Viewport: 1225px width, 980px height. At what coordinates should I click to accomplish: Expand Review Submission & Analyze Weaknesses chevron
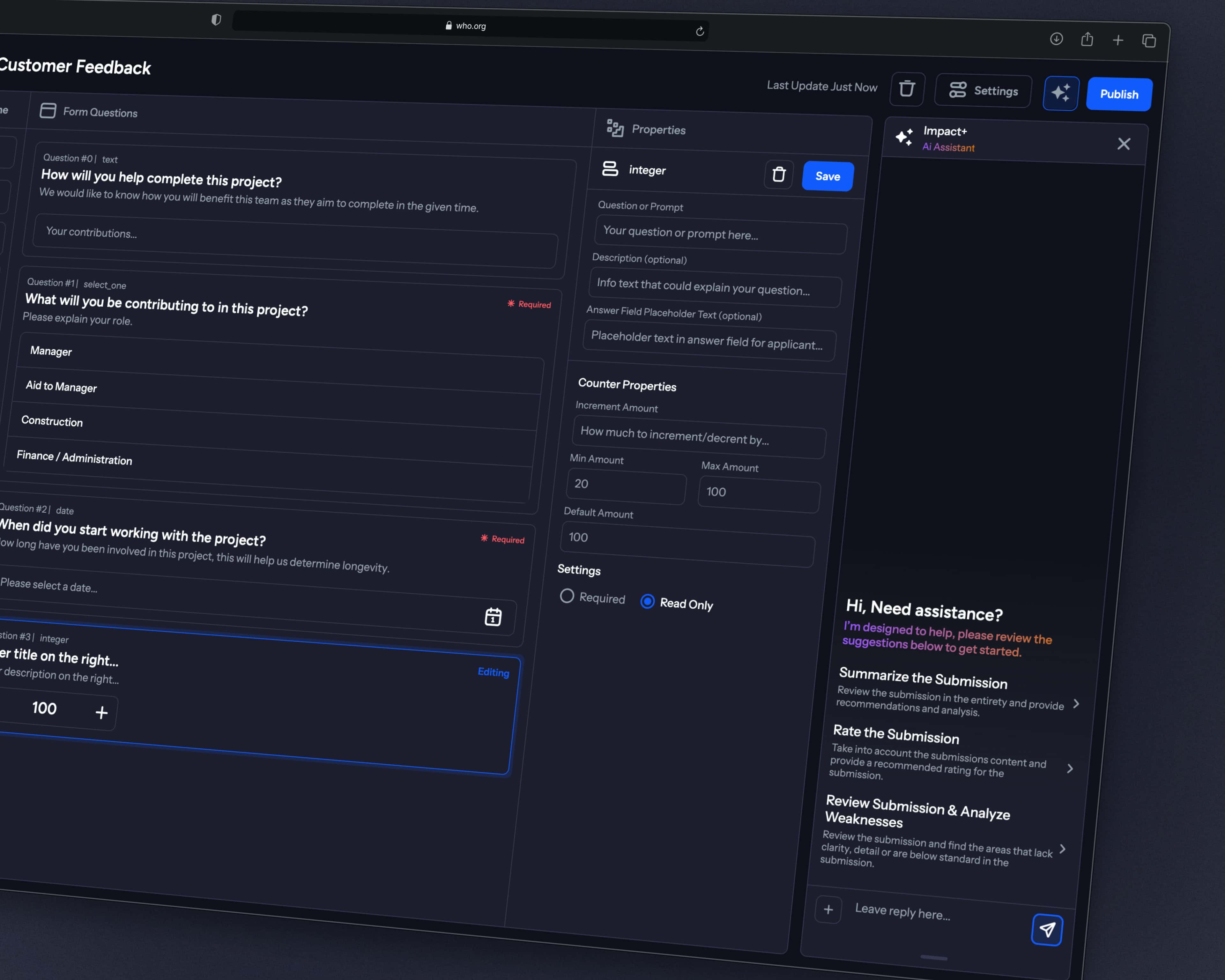[1063, 849]
